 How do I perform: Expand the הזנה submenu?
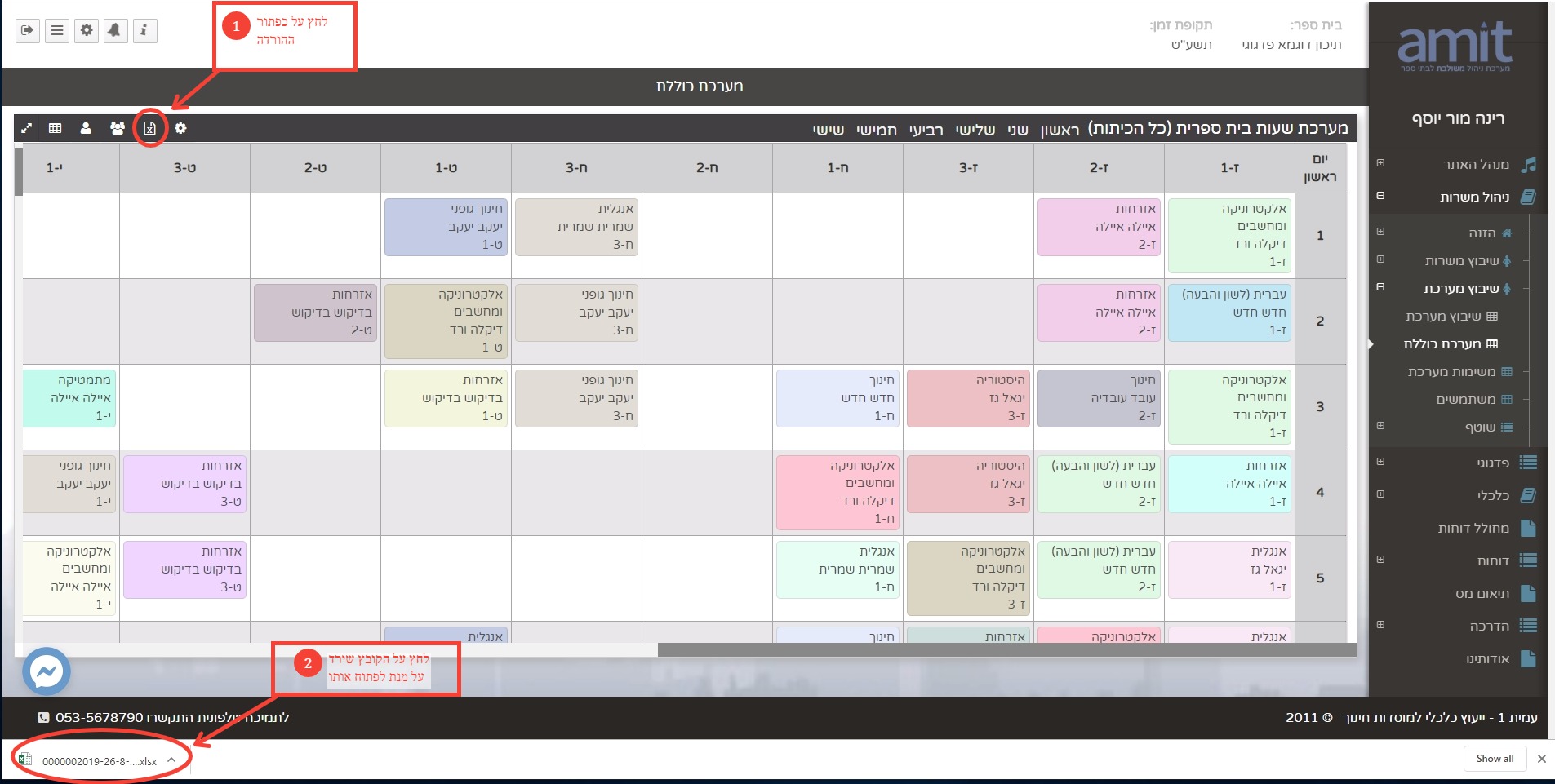click(1380, 232)
